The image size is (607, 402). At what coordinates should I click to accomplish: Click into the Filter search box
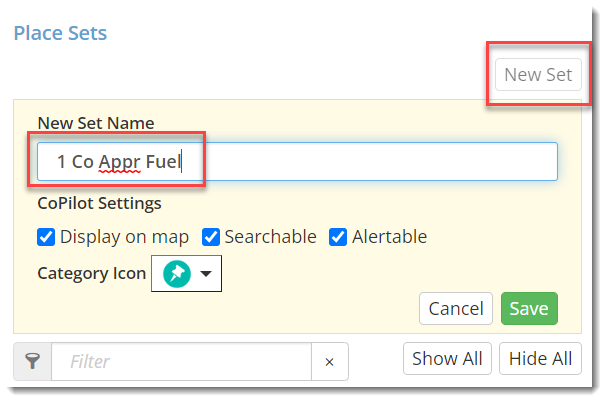(x=181, y=361)
